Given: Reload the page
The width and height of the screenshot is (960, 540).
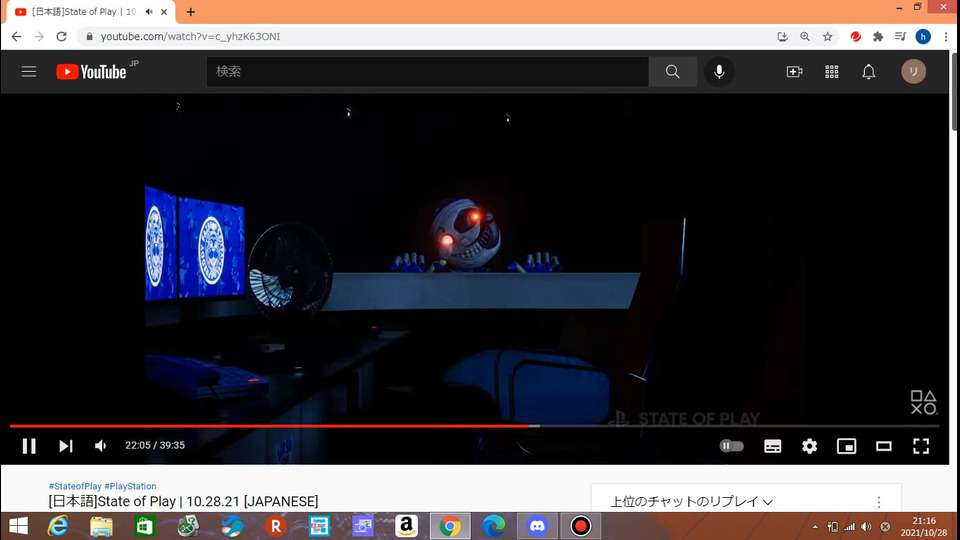Looking at the screenshot, I should [x=61, y=37].
